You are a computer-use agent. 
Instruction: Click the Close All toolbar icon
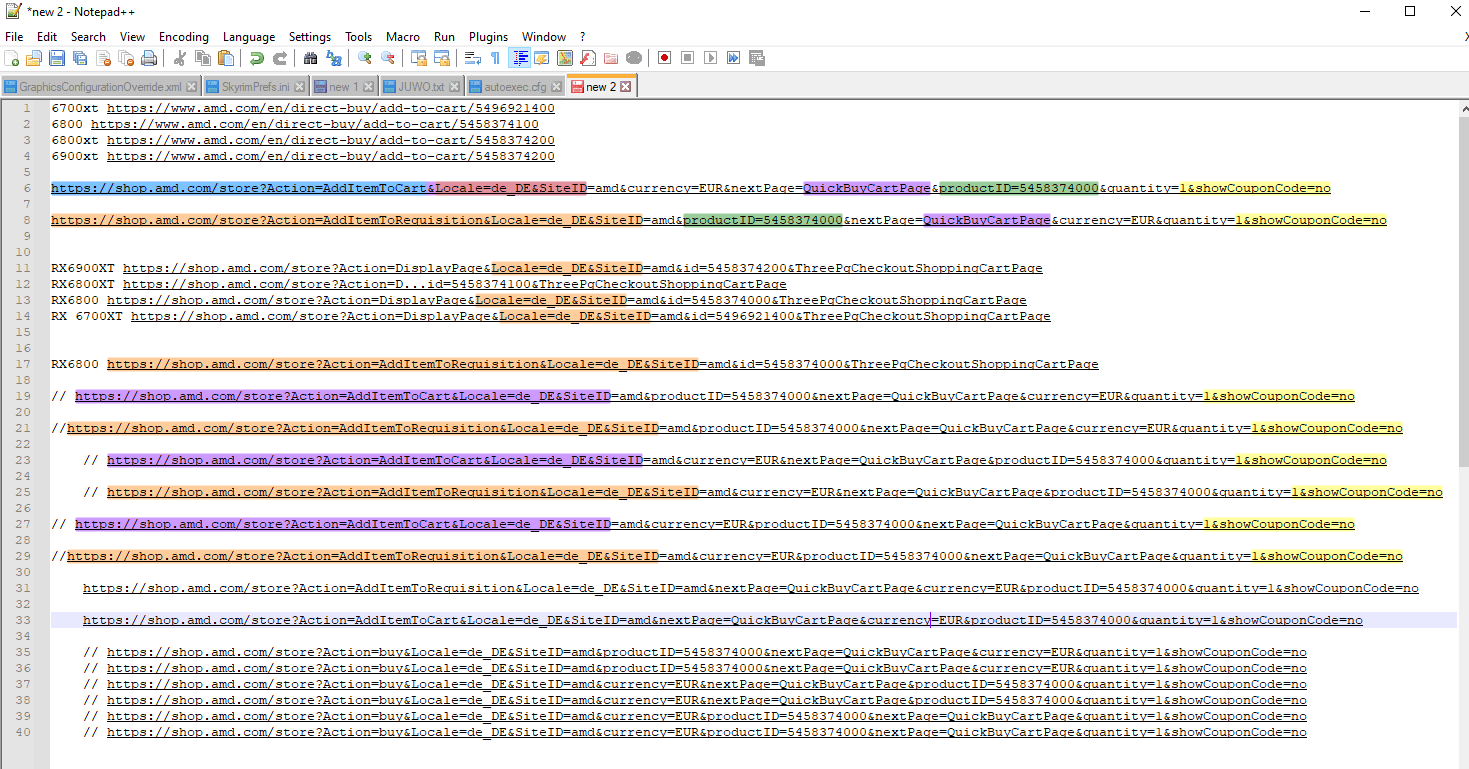pos(126,58)
